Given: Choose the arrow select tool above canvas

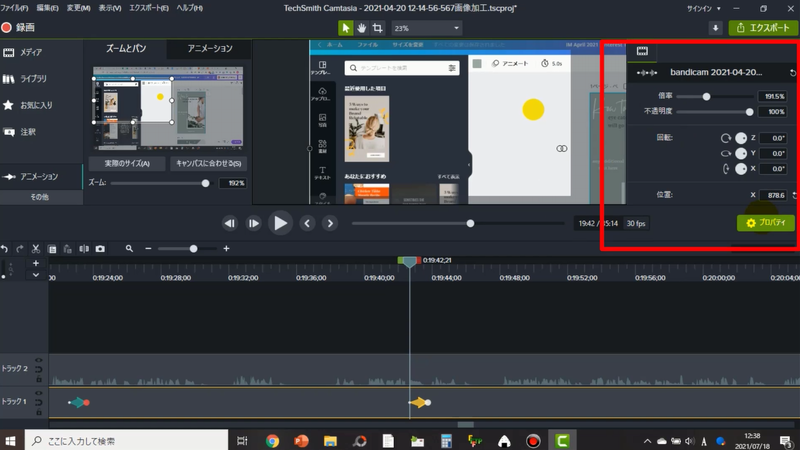Looking at the screenshot, I should pyautogui.click(x=345, y=28).
